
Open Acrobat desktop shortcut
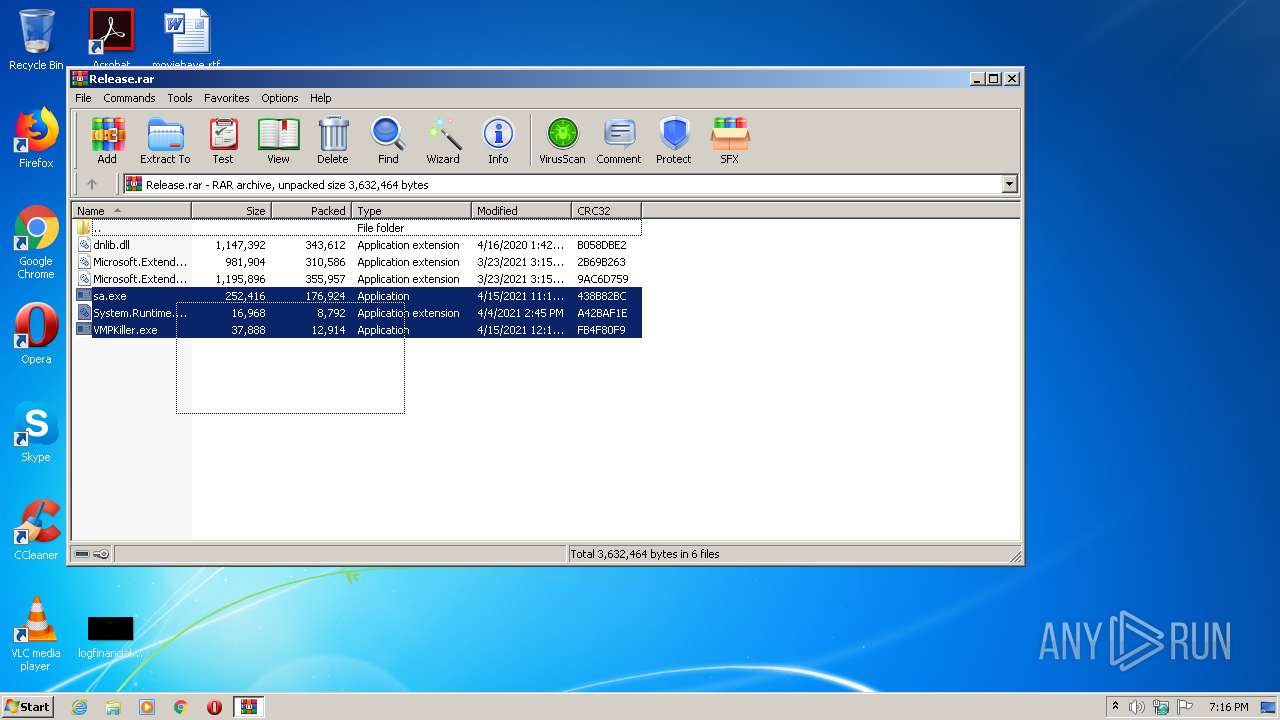(x=111, y=38)
